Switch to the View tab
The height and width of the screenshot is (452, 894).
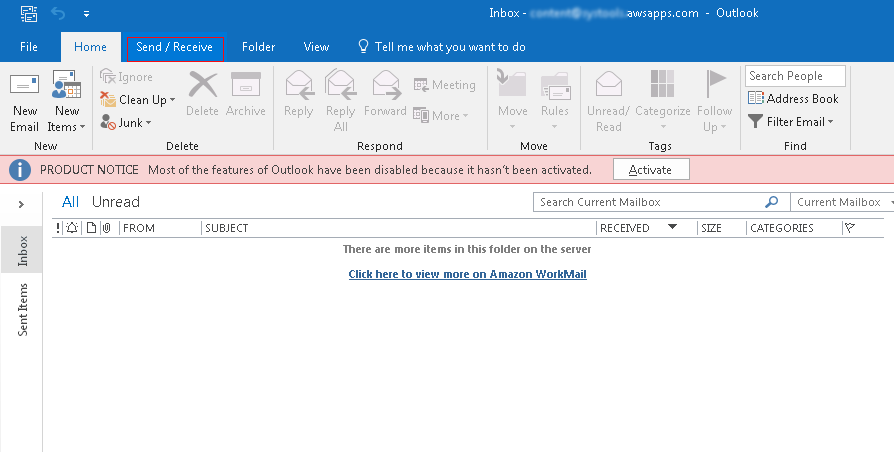pos(316,47)
